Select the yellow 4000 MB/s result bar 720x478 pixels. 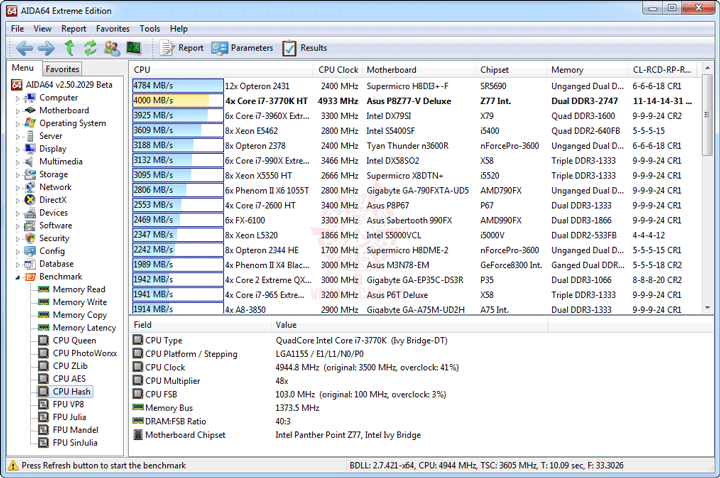coord(178,101)
